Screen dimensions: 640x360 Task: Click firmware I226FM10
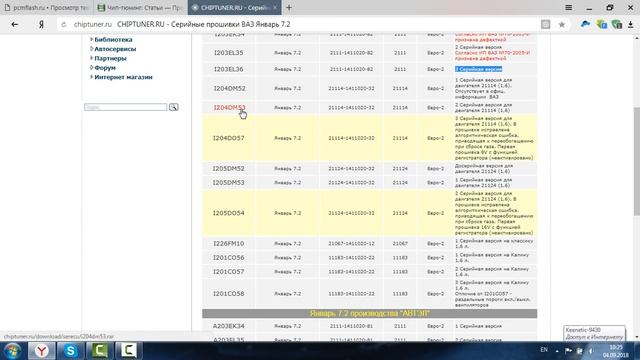(x=229, y=244)
